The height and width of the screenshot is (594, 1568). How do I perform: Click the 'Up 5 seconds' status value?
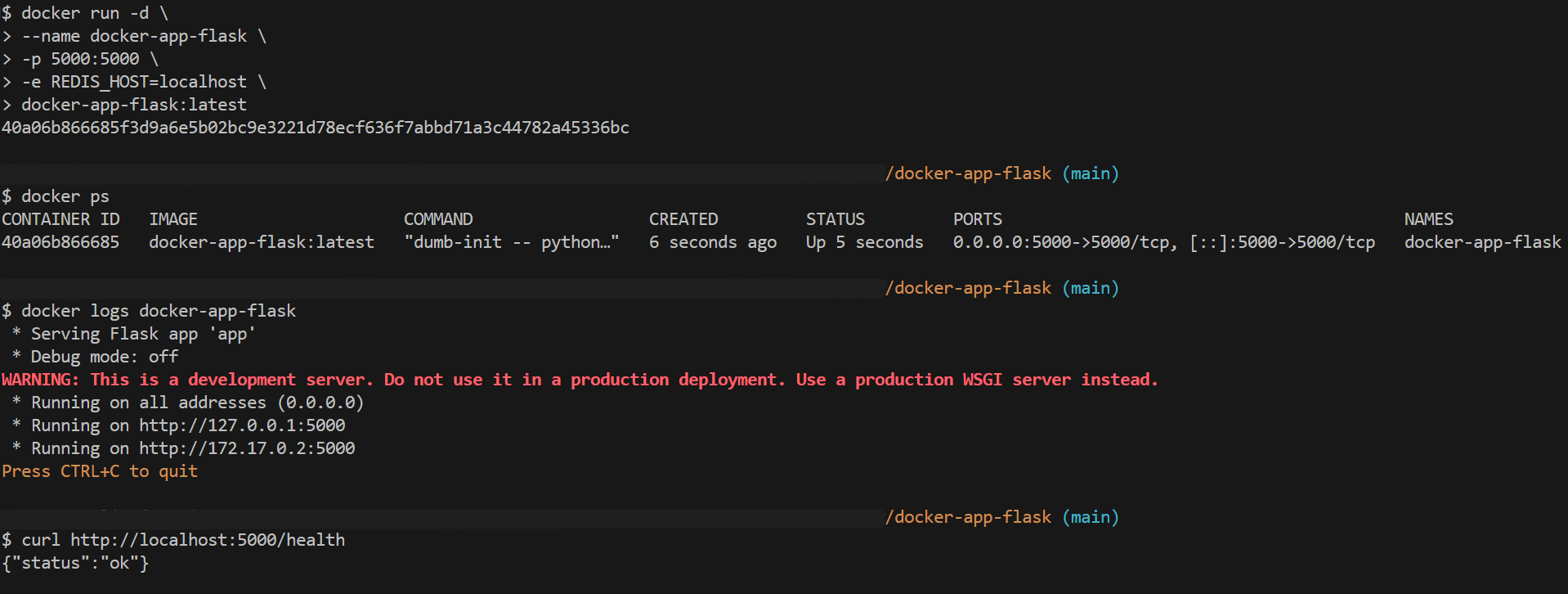tap(865, 242)
